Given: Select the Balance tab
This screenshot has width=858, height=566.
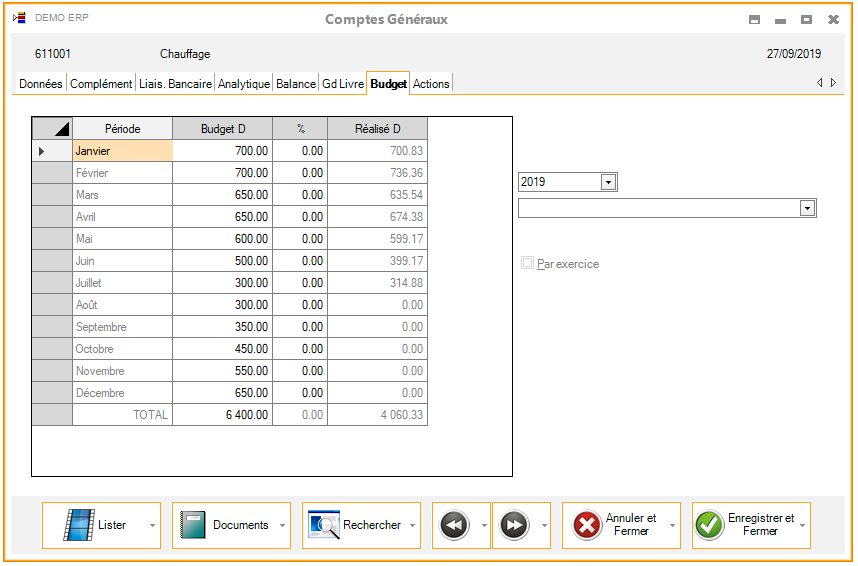Looking at the screenshot, I should point(296,84).
